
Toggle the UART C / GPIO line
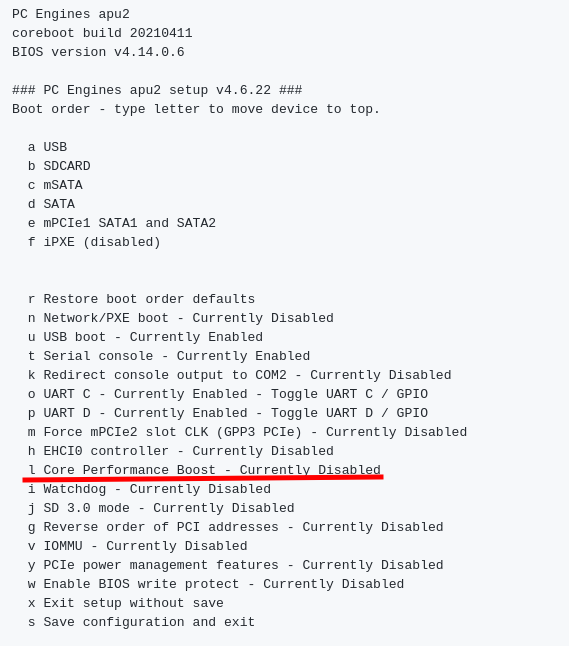coord(228,394)
